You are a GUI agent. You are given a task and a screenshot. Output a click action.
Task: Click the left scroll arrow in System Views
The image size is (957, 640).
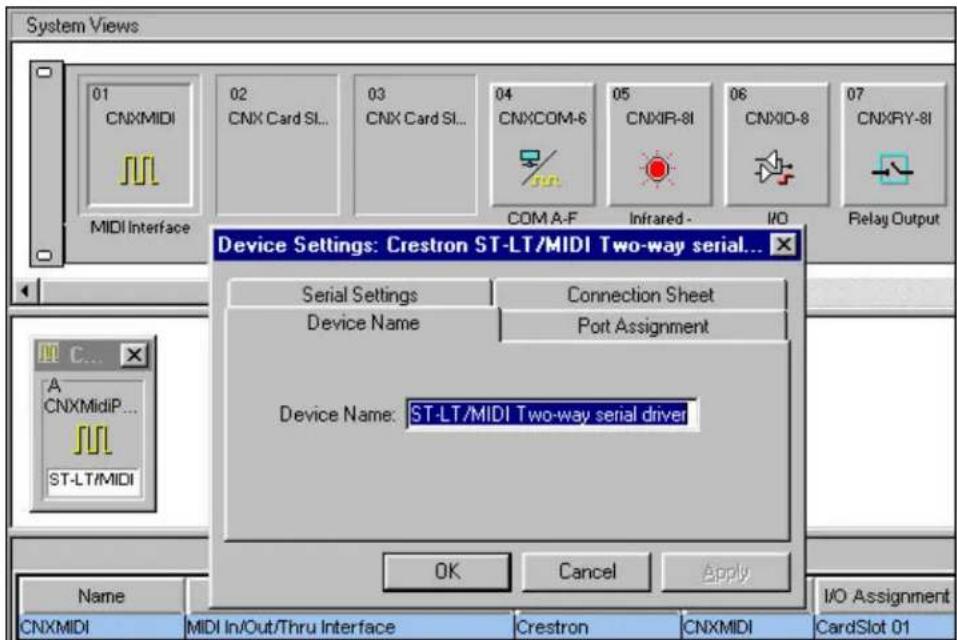[x=25, y=291]
